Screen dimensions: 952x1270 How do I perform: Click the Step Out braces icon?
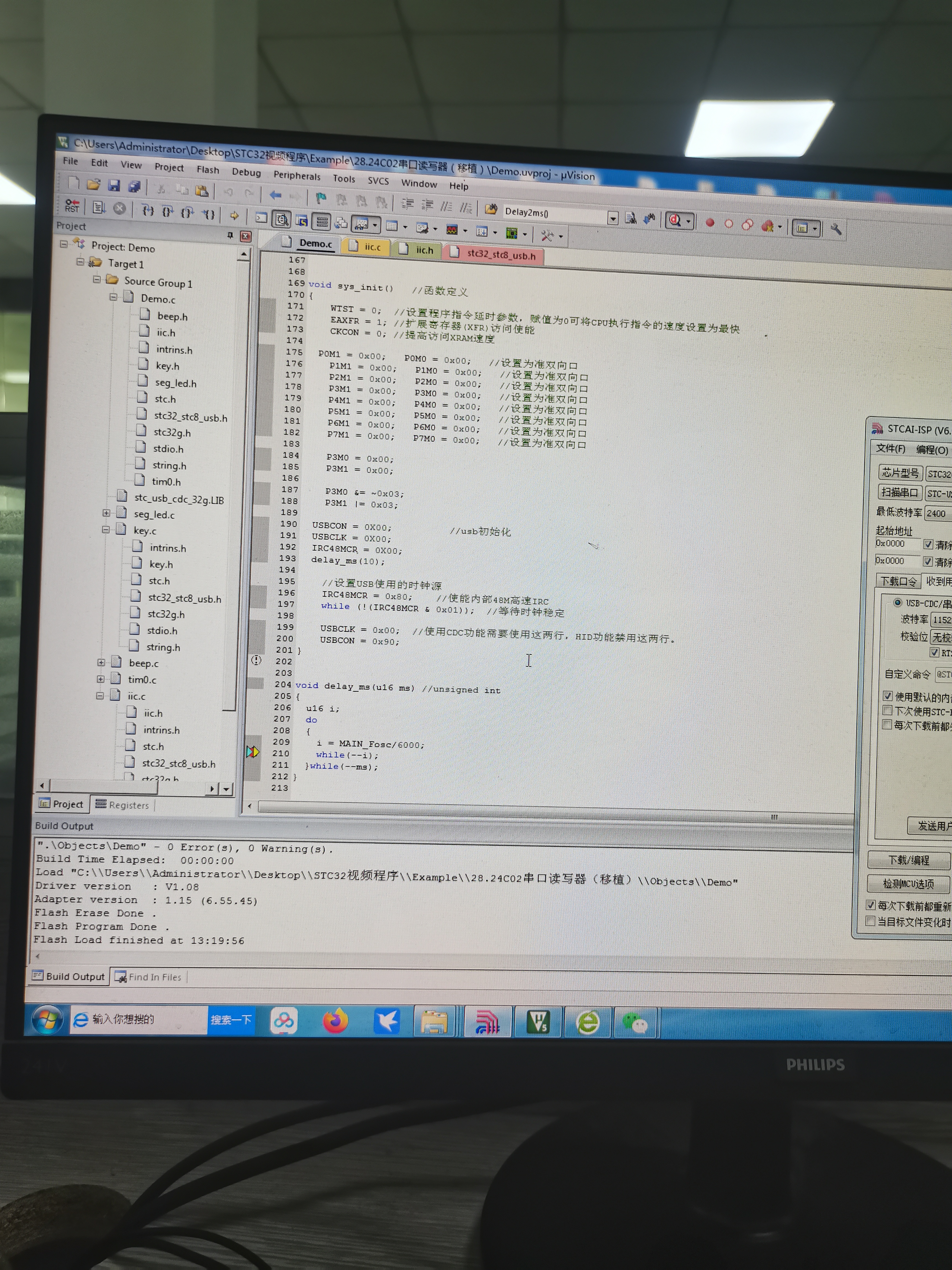point(187,212)
